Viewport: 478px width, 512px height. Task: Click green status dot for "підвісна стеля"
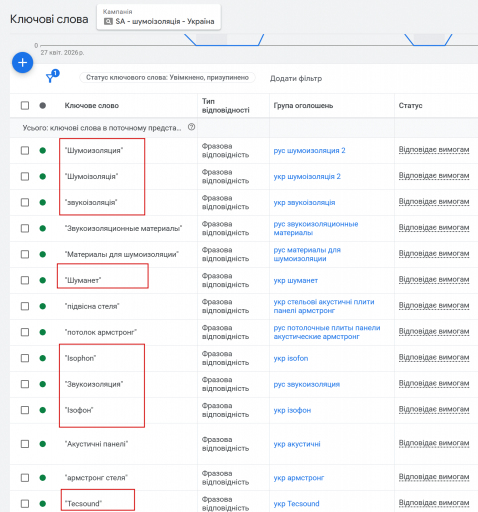pos(43,306)
